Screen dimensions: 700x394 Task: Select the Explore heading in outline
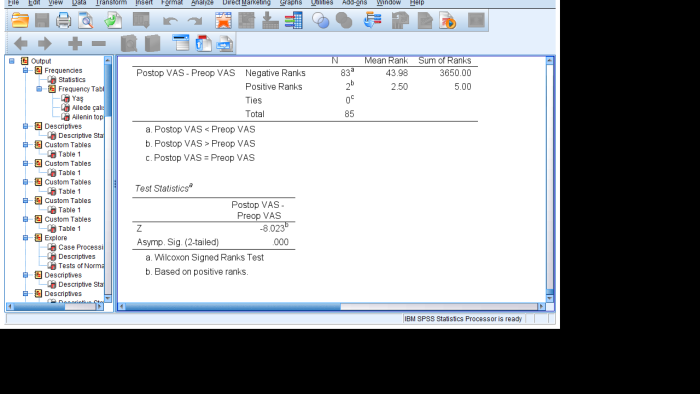55,238
